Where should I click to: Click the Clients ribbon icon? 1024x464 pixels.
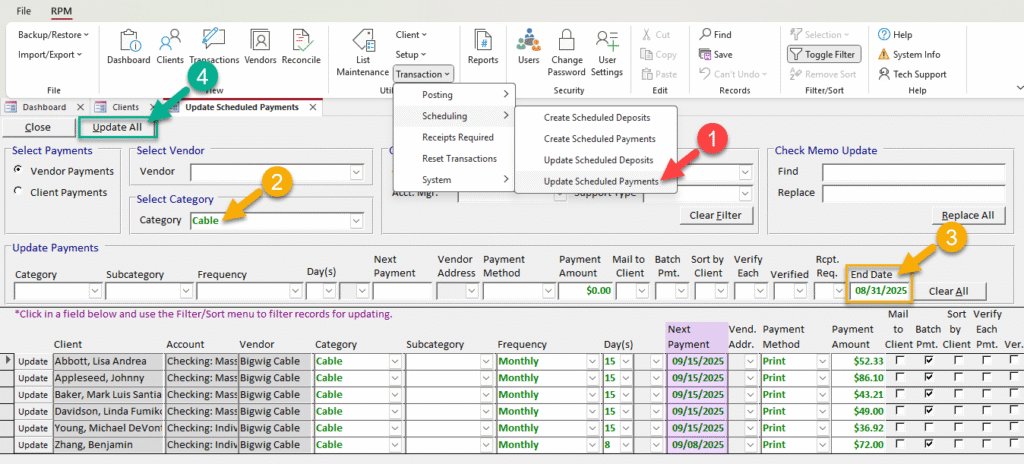(170, 47)
